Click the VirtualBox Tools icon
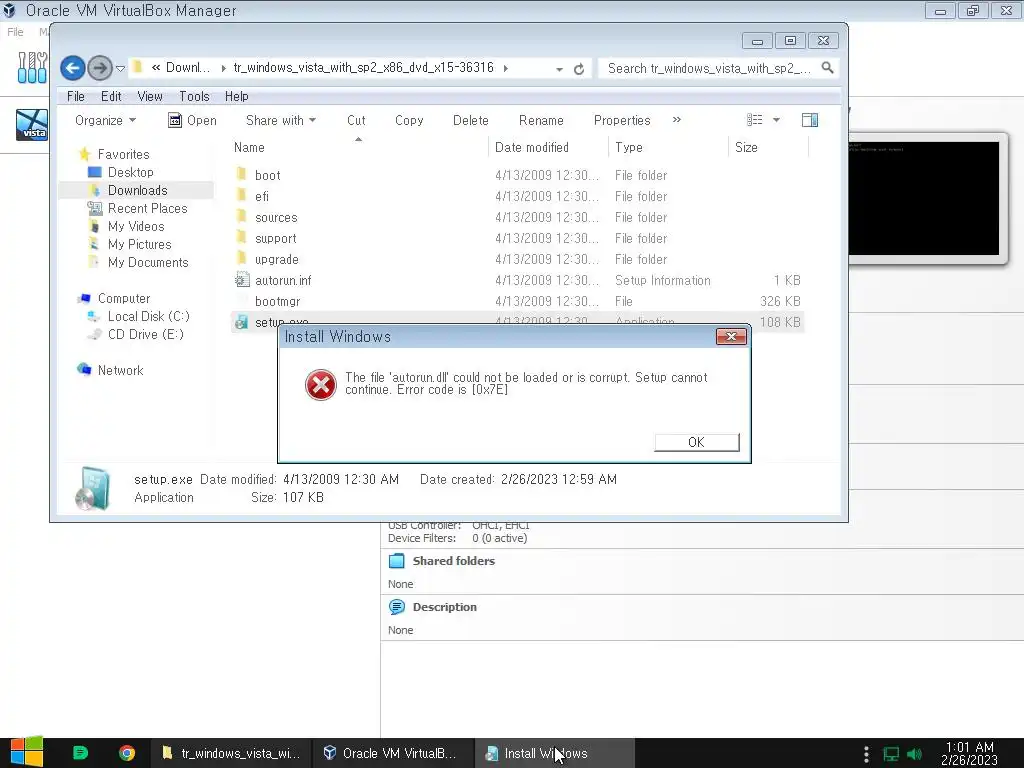 (32, 67)
